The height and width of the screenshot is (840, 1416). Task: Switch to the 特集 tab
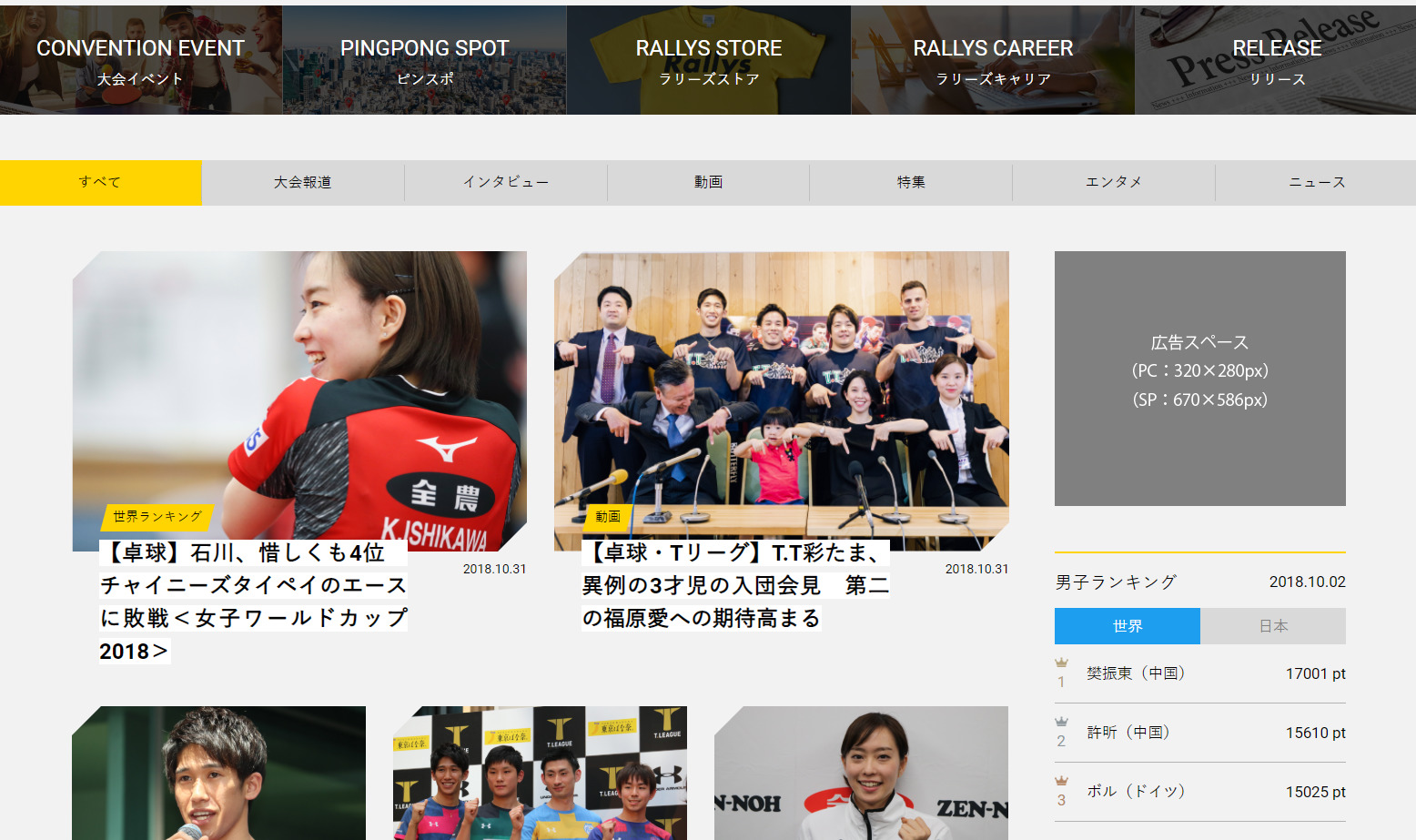[x=911, y=182]
